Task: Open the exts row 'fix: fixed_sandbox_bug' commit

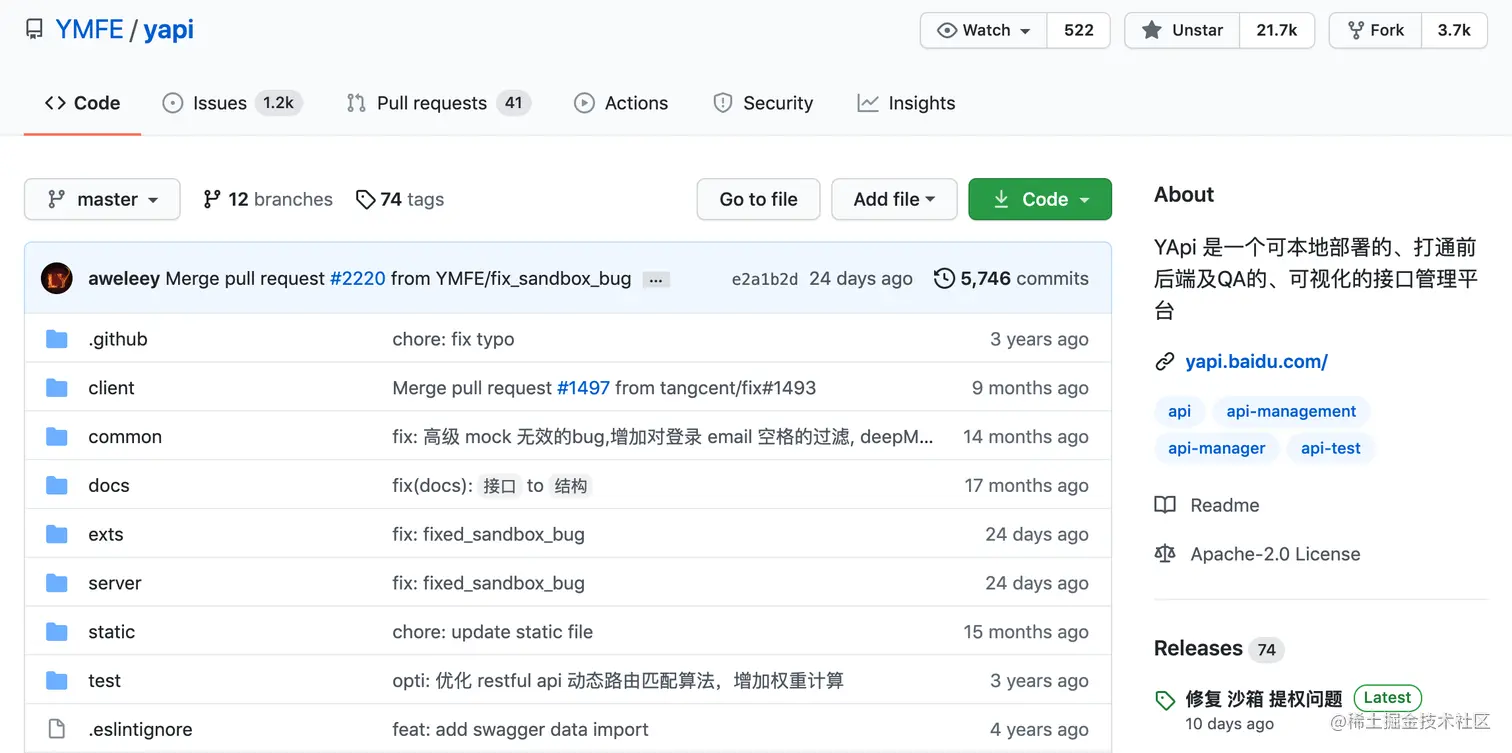Action: pyautogui.click(x=488, y=535)
